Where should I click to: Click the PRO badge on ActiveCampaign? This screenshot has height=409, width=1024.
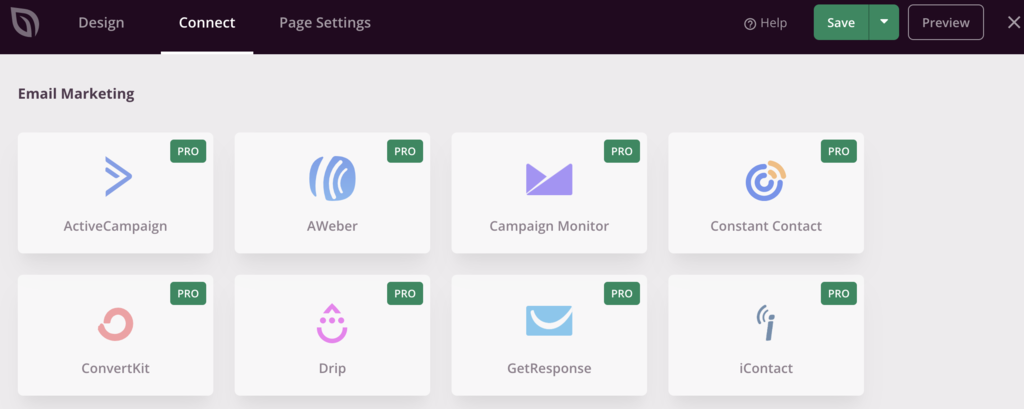click(x=188, y=152)
